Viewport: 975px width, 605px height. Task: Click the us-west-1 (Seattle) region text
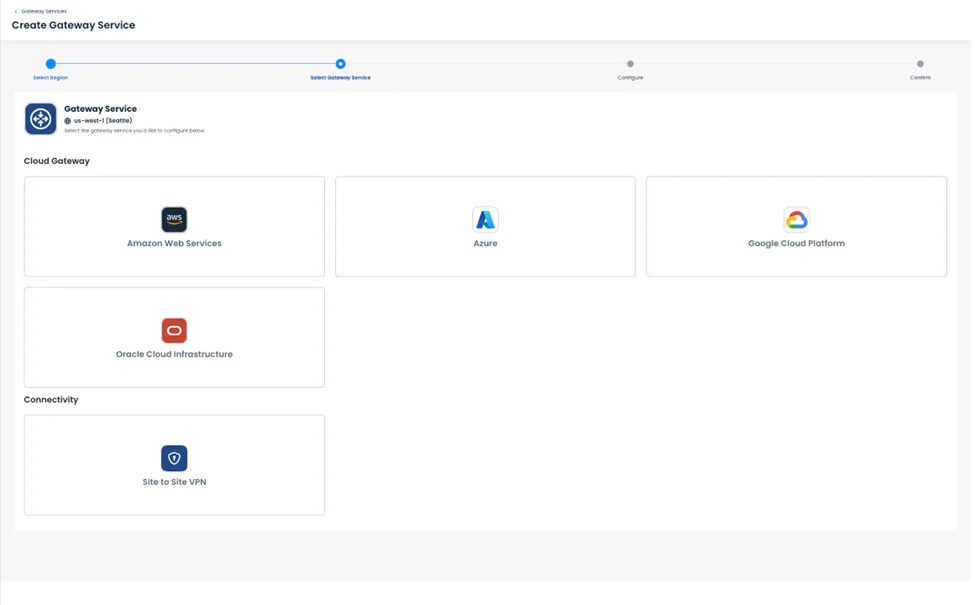point(103,121)
